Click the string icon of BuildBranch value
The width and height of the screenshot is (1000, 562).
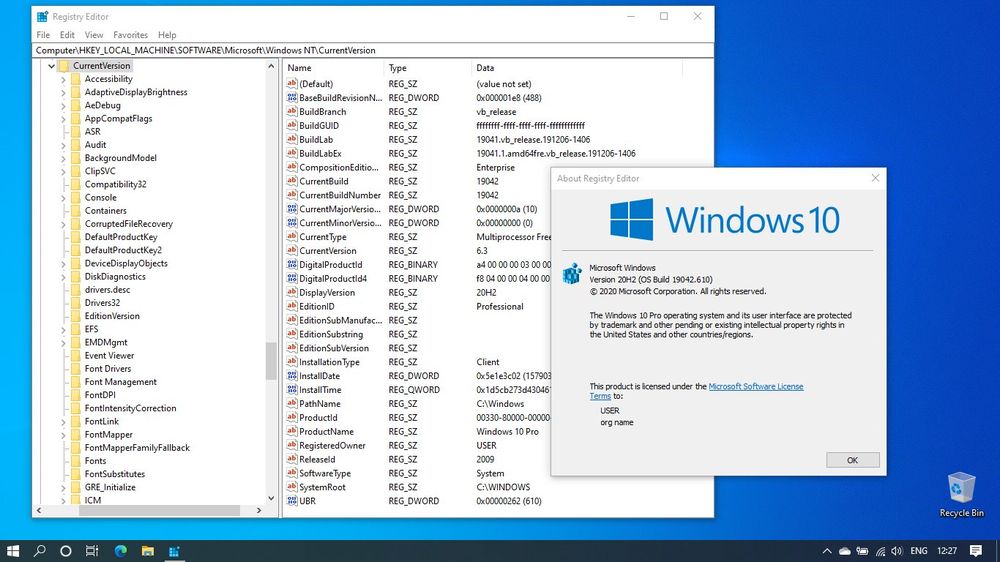291,111
